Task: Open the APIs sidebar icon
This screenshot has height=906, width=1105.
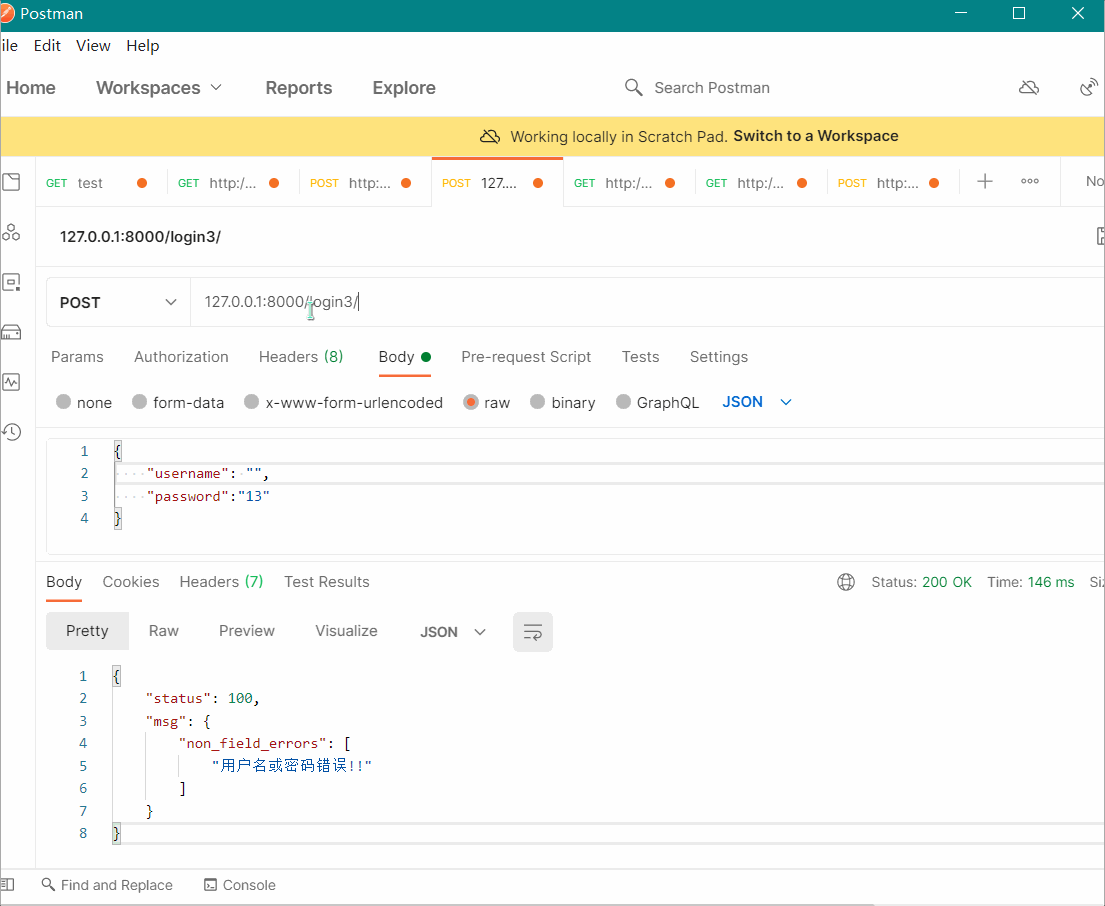Action: pos(11,232)
